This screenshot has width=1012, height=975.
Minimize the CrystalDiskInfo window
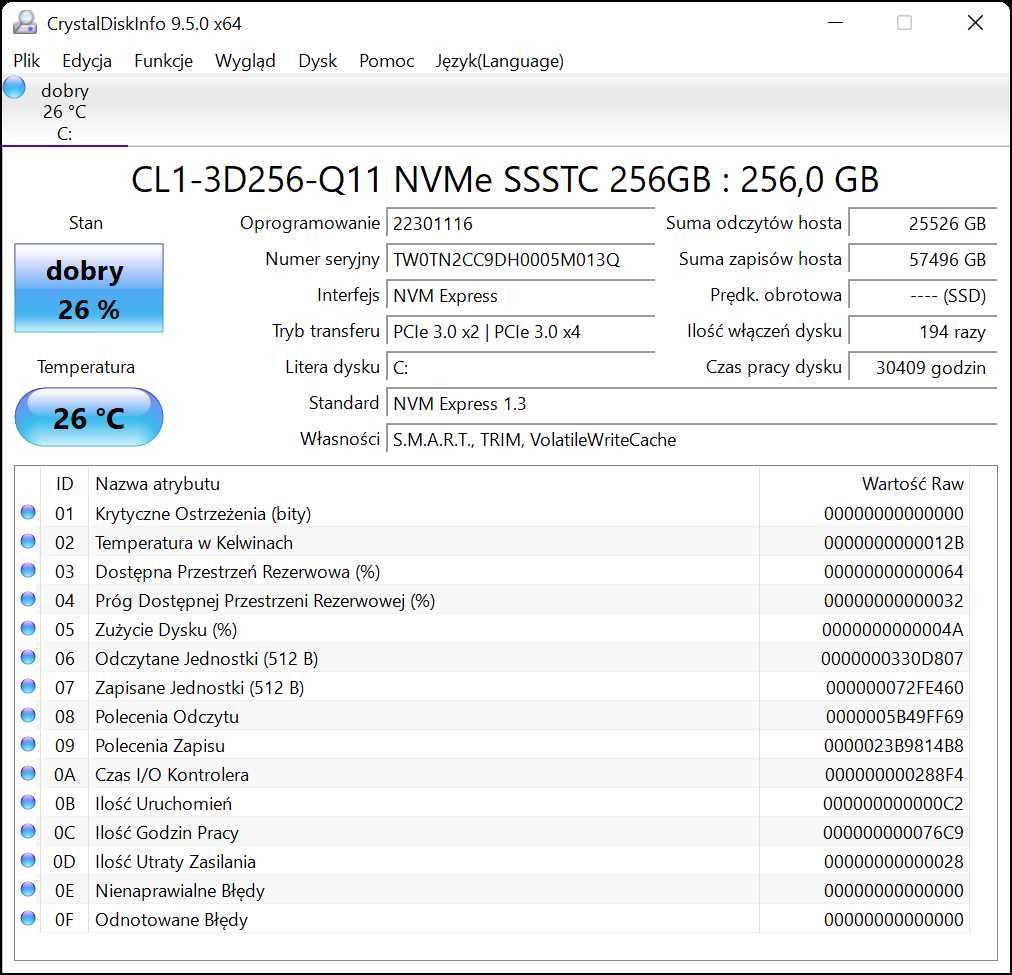(x=835, y=23)
